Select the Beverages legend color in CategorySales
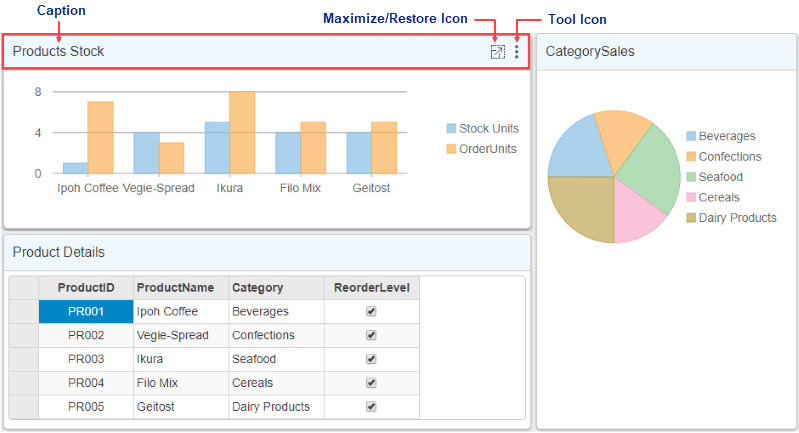This screenshot has height=433, width=799. [691, 136]
